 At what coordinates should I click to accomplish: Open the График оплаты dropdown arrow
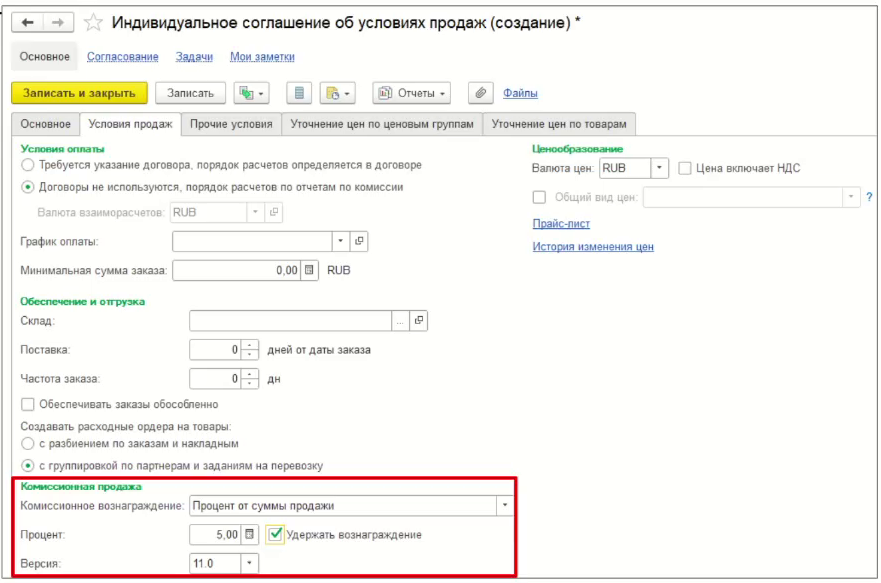[340, 241]
